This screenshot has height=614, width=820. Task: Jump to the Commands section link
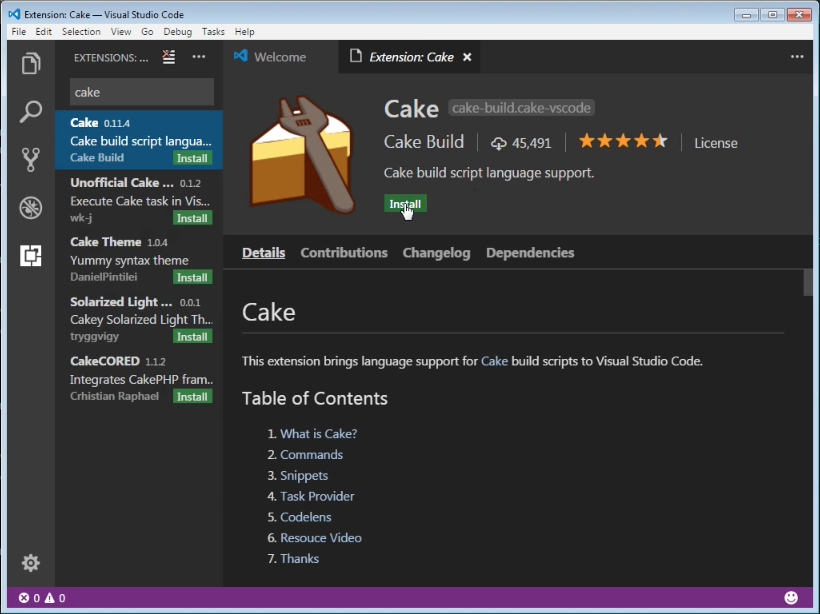pyautogui.click(x=312, y=454)
